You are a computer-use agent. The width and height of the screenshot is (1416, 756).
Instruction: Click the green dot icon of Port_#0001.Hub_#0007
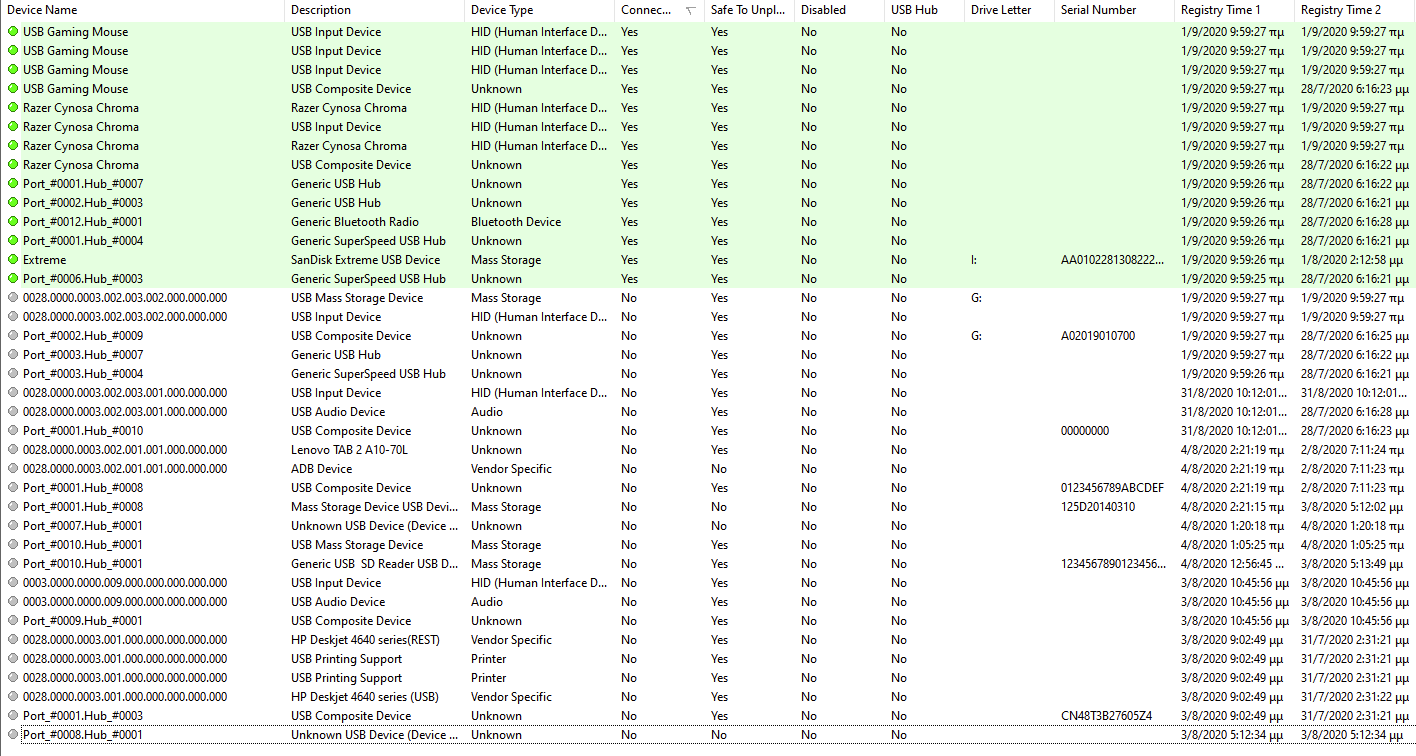(x=13, y=184)
